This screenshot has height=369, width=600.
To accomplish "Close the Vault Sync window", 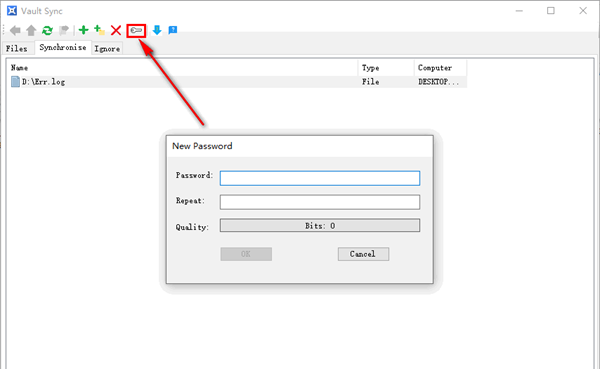I will click(583, 11).
